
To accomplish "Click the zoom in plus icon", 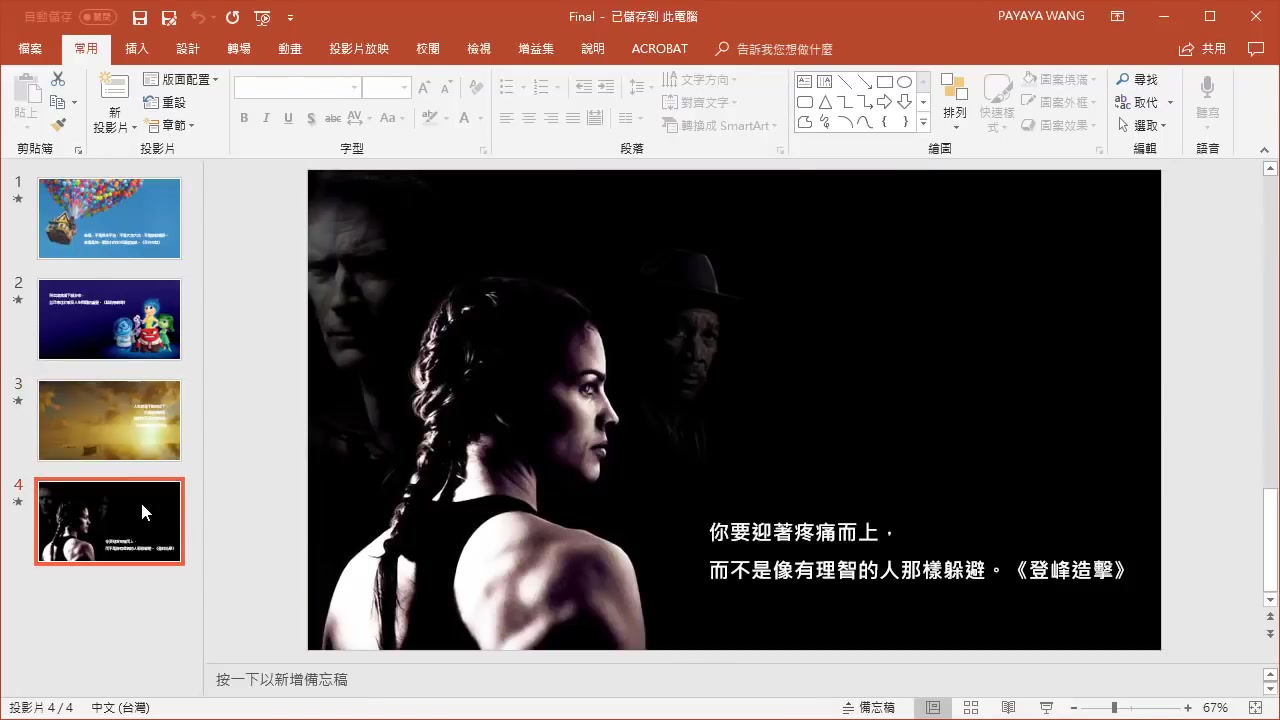I will pyautogui.click(x=1187, y=707).
